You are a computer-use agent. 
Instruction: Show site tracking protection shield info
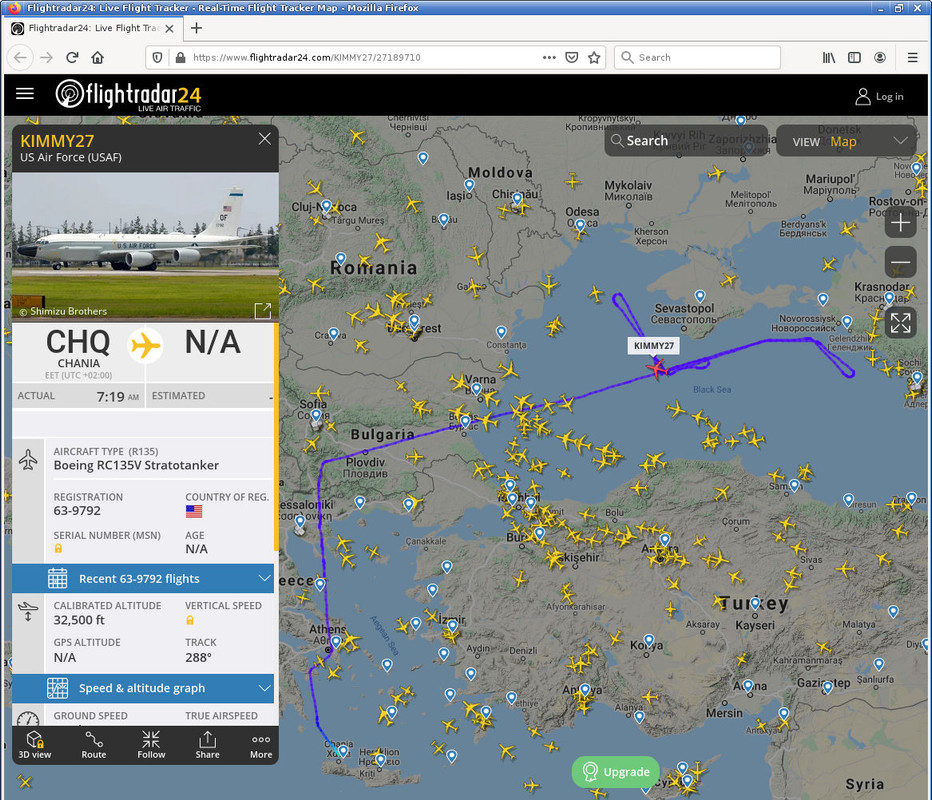click(x=157, y=57)
